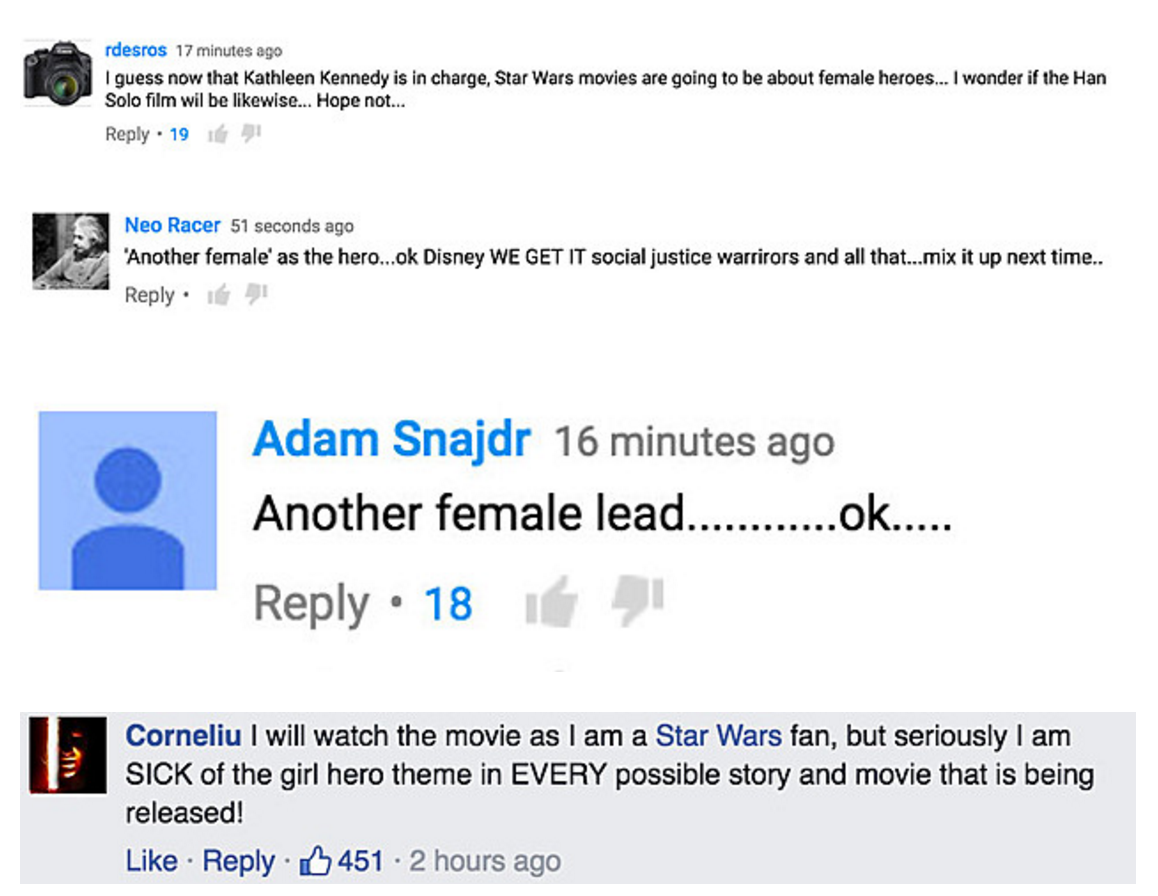Open Corneliu's profile picture
The image size is (1158, 896).
tap(68, 757)
